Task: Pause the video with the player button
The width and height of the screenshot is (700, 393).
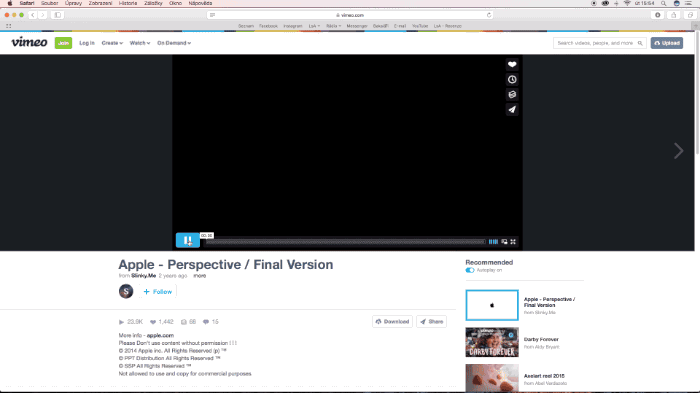Action: tap(188, 240)
